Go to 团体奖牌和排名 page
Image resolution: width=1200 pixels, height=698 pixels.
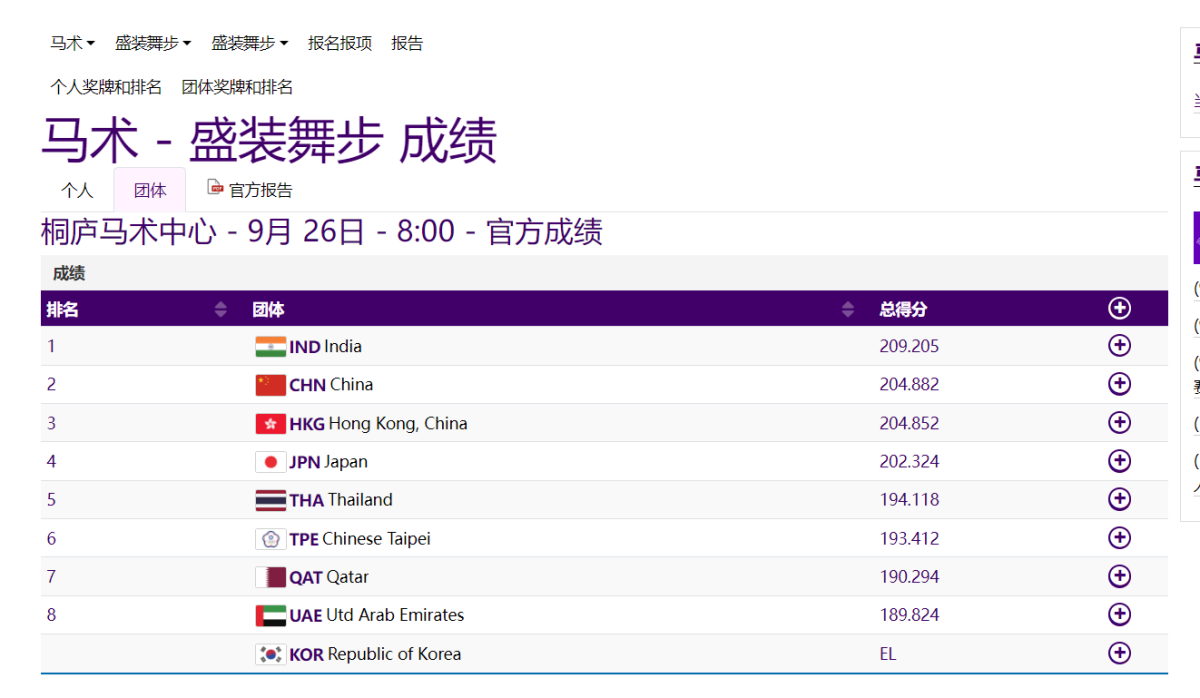[237, 87]
